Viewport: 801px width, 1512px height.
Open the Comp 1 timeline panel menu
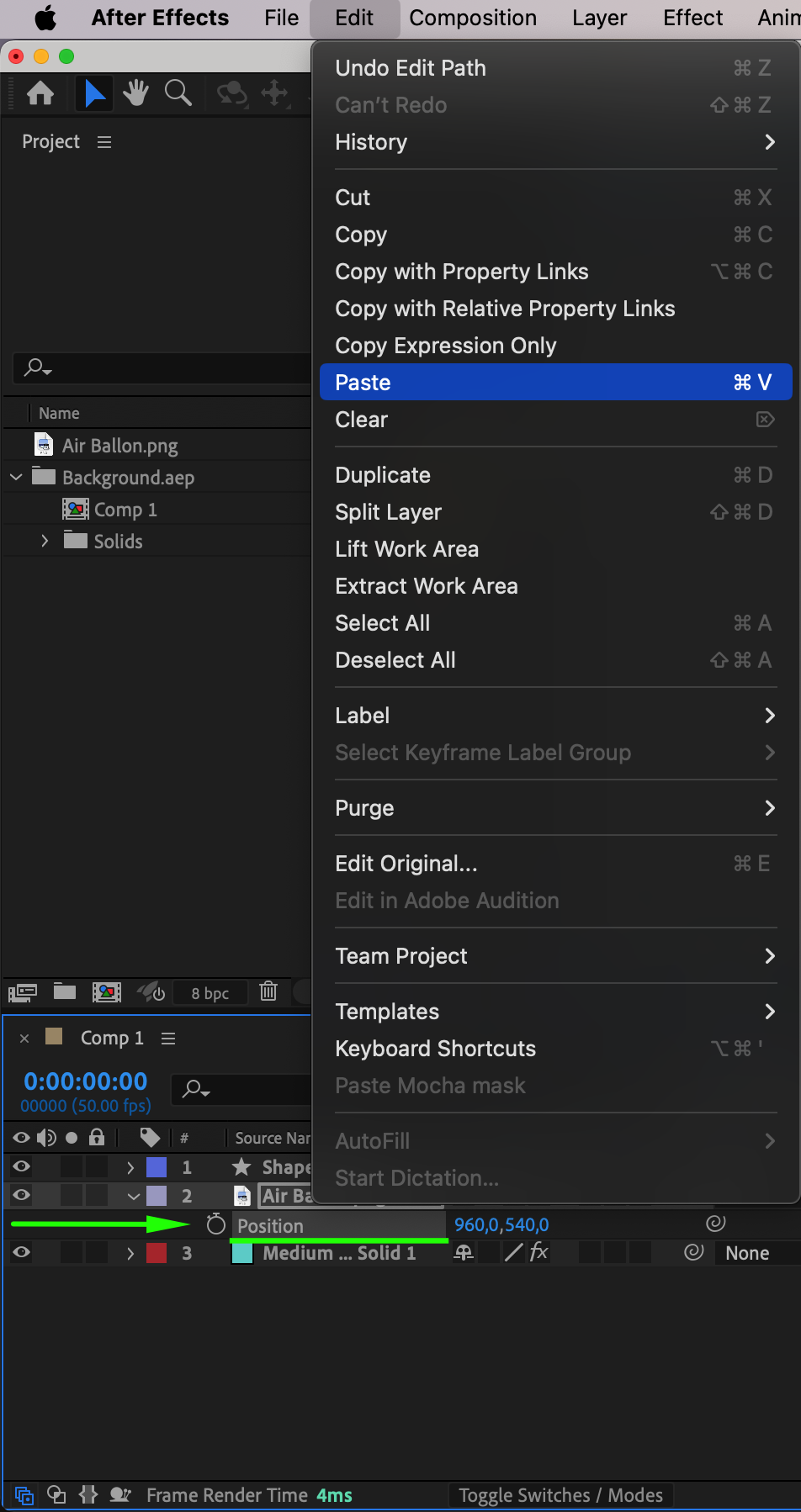[168, 1039]
